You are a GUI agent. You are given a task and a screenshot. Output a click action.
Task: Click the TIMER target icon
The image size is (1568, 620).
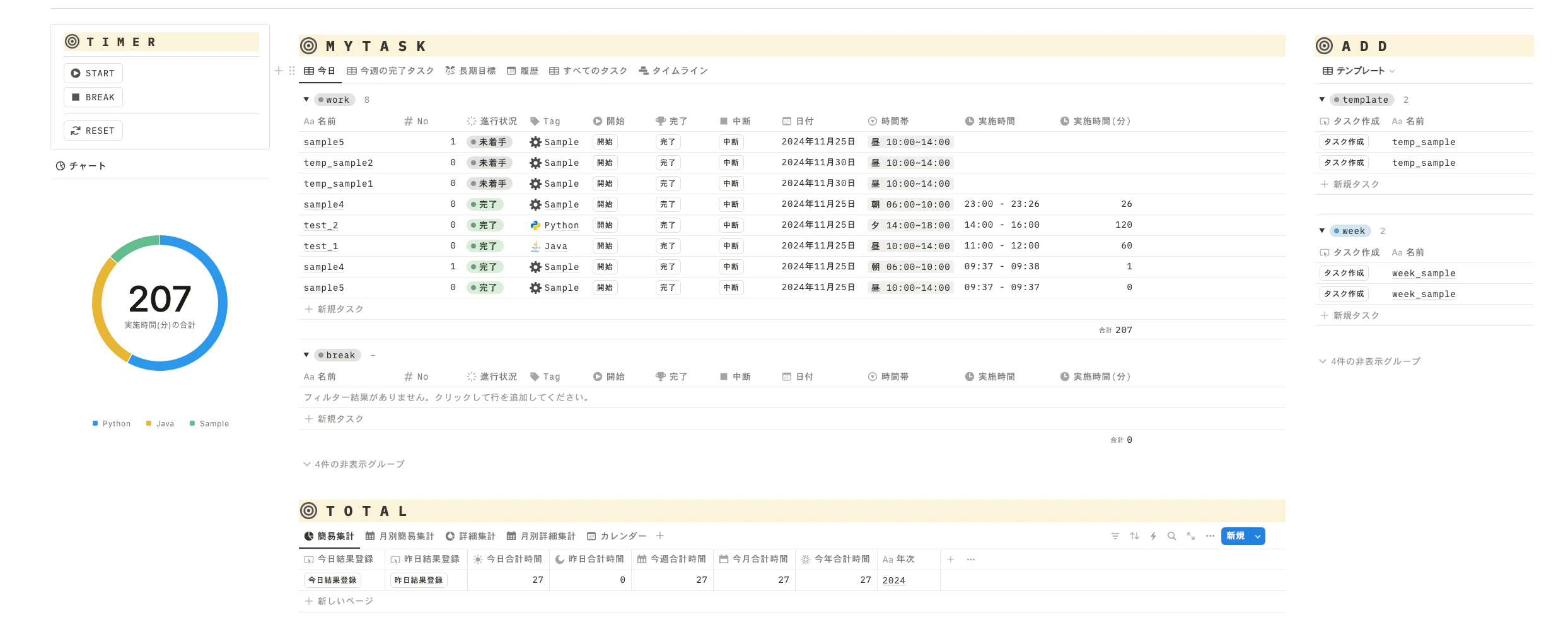73,42
